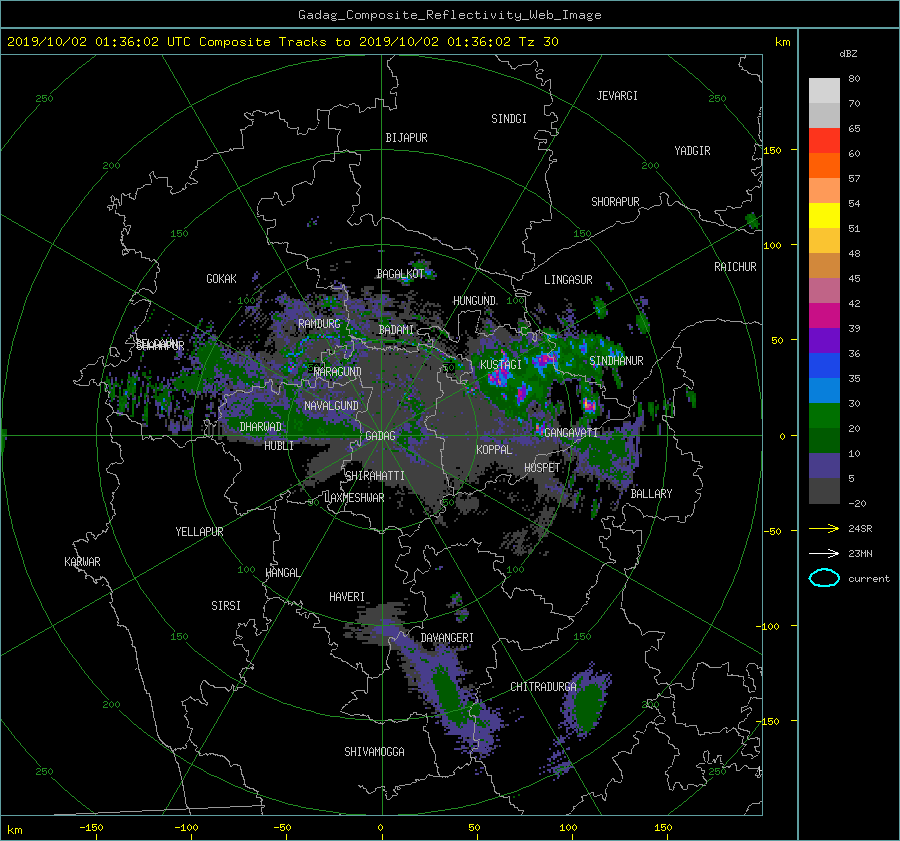Viewport: 900px width, 841px height.
Task: Click the HUBLI city label
Action: (x=279, y=446)
